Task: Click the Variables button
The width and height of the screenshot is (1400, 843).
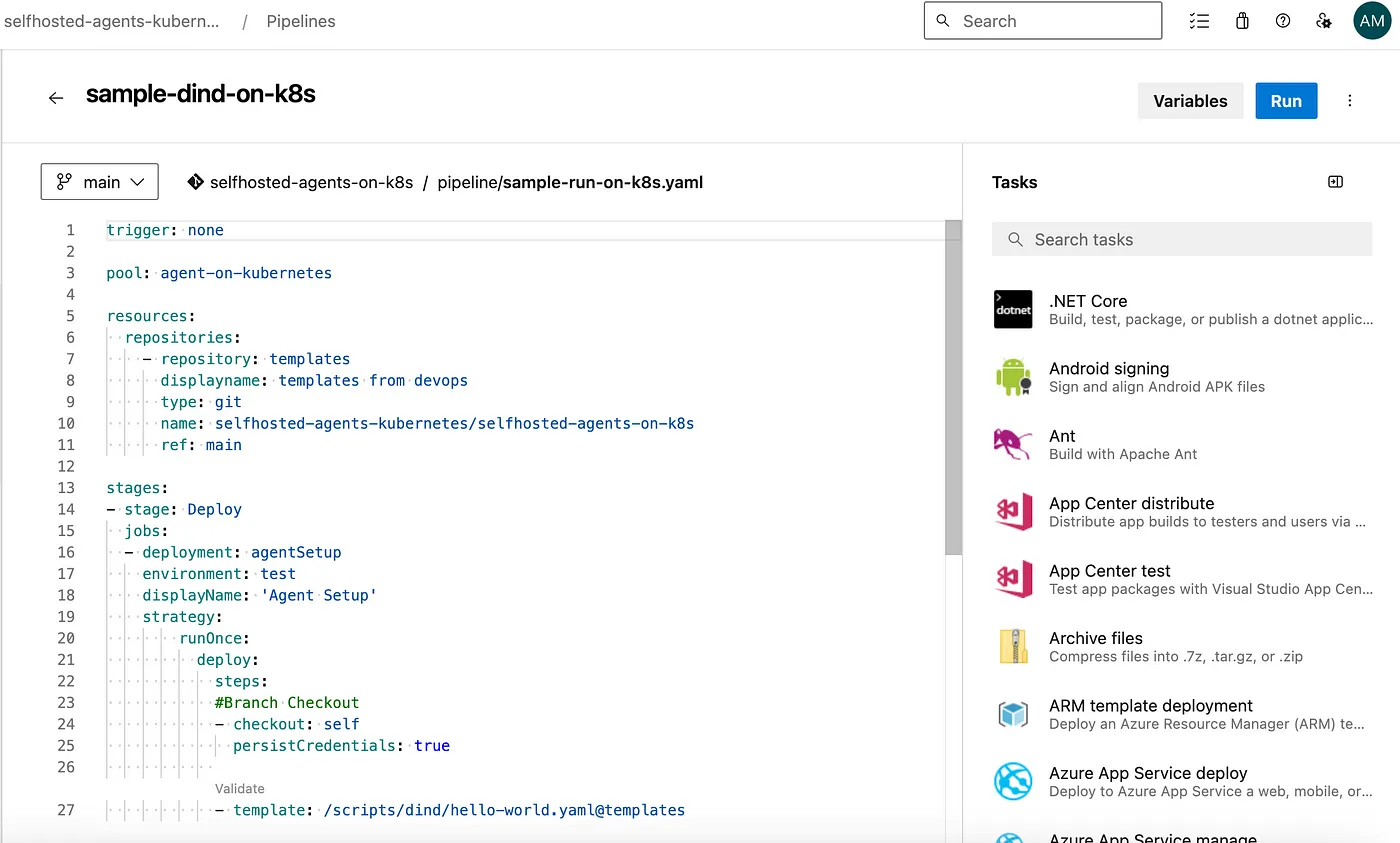Action: coord(1190,101)
